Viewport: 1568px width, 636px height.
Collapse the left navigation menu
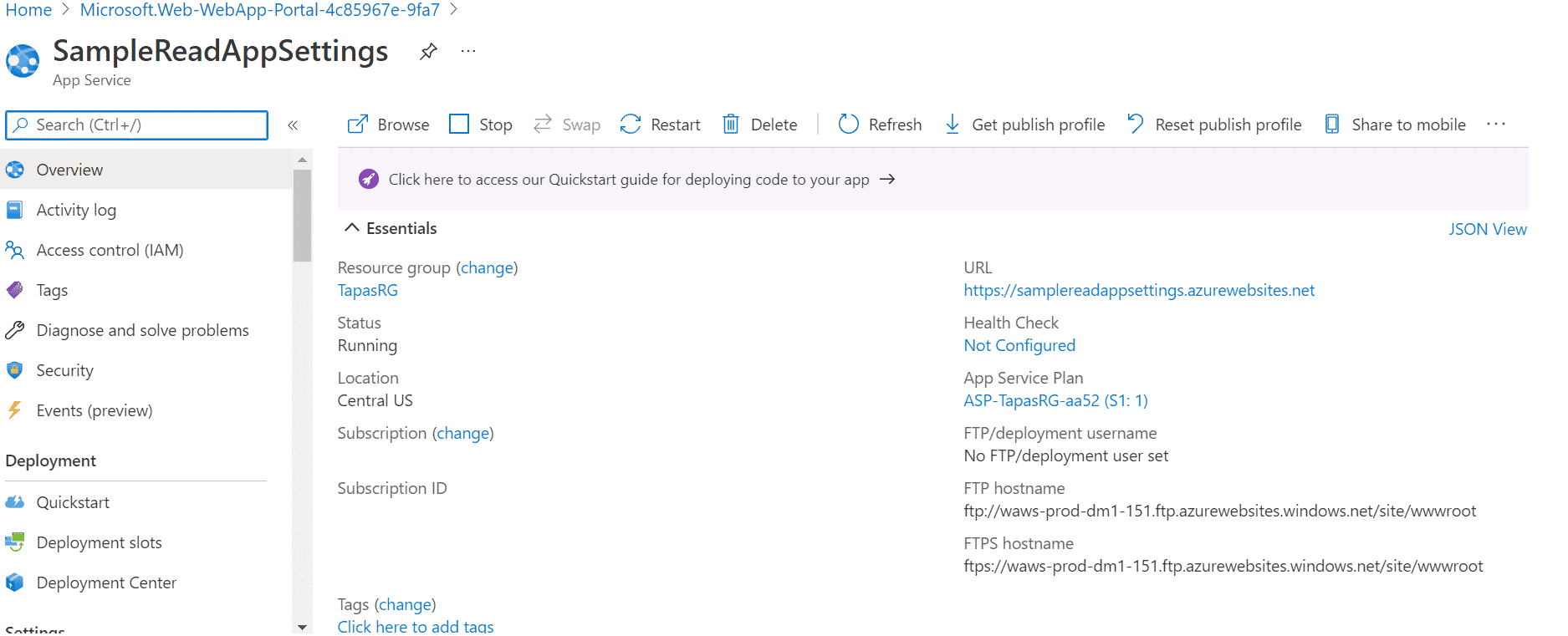pos(293,125)
